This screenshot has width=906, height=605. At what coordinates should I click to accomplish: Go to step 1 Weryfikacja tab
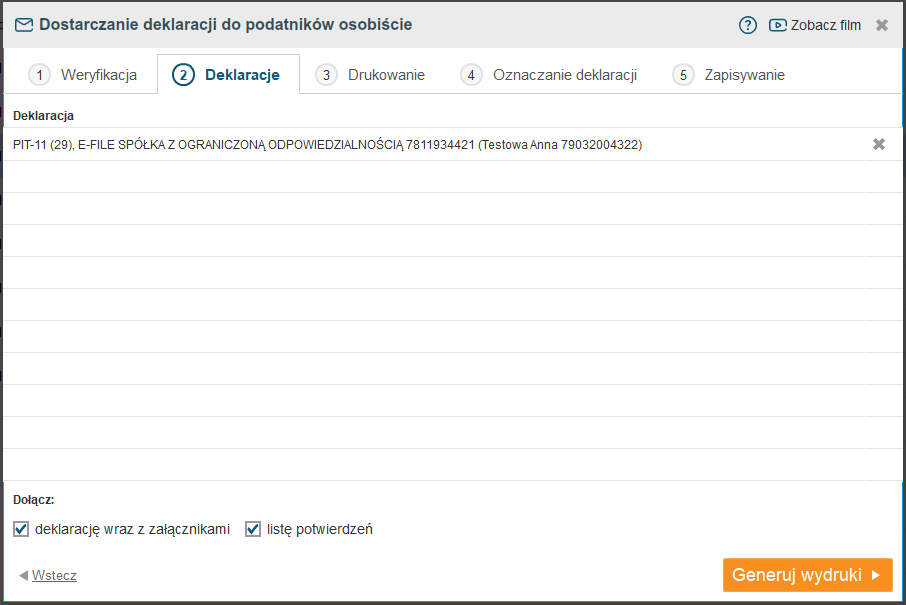point(83,75)
